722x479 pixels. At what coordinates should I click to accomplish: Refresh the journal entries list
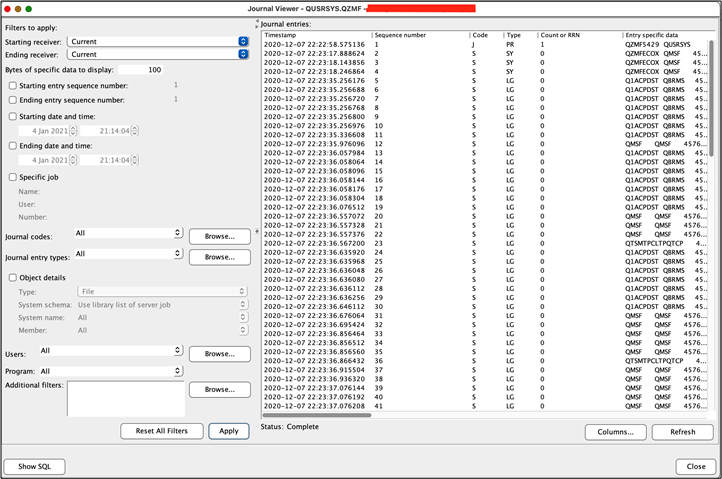[682, 432]
